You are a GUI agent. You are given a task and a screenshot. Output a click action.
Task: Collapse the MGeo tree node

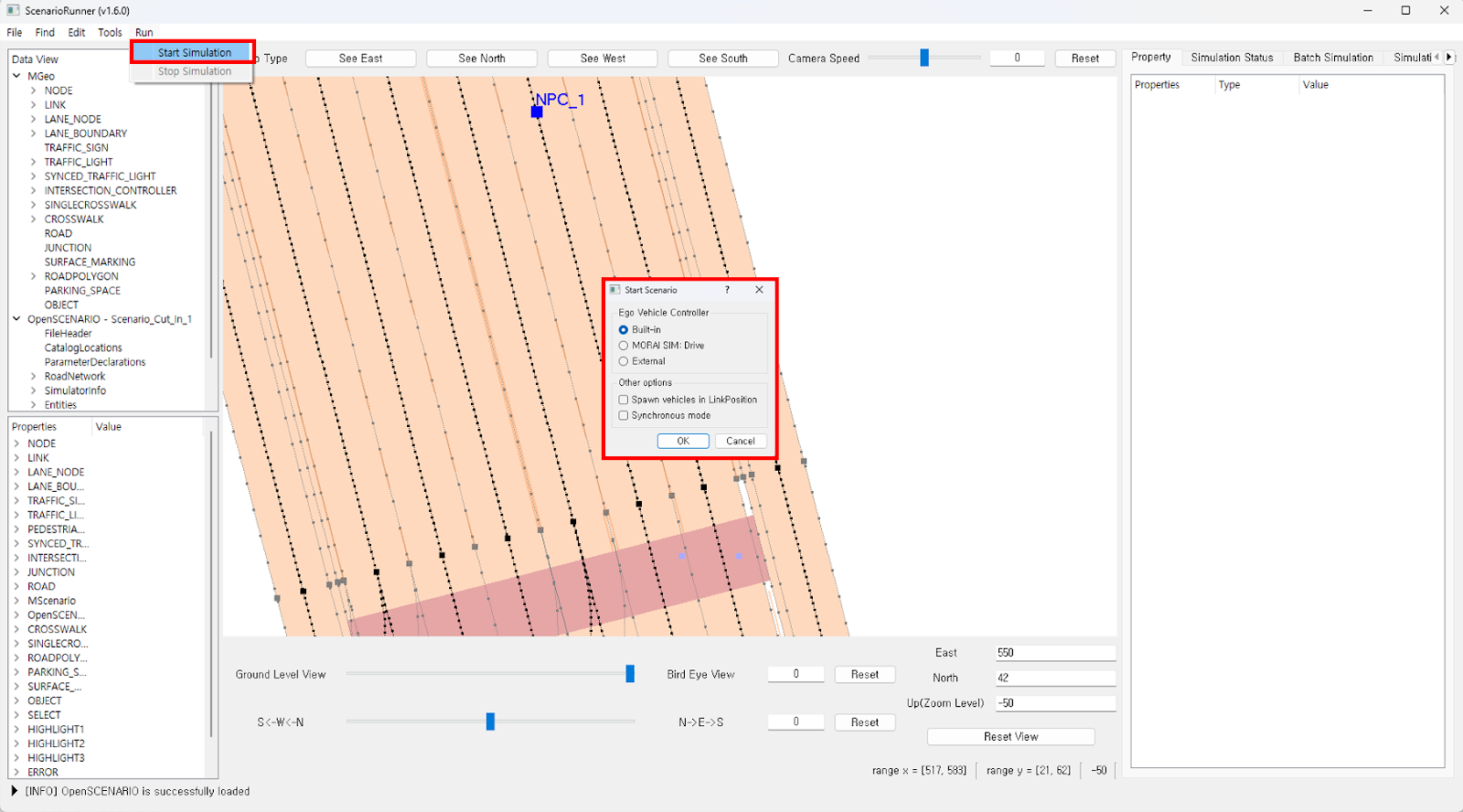coord(17,76)
